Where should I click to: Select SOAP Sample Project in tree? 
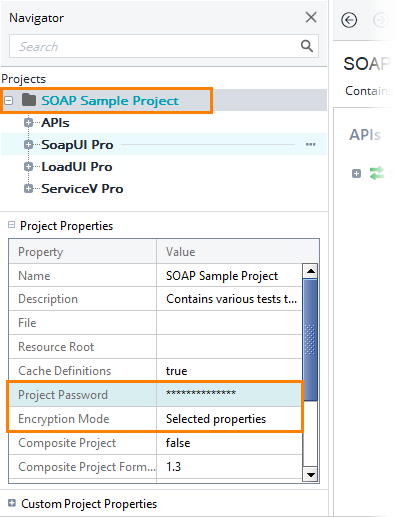click(110, 100)
